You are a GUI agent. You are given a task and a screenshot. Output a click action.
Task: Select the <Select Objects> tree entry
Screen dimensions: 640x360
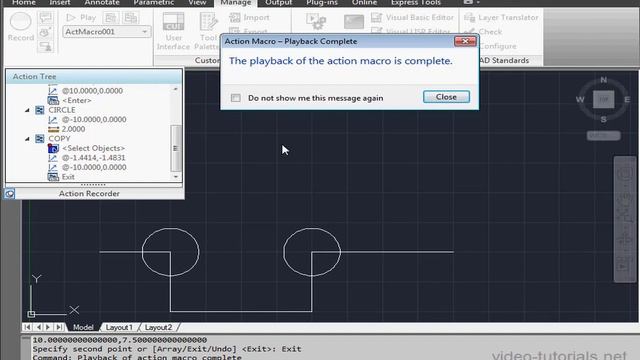coord(93,148)
